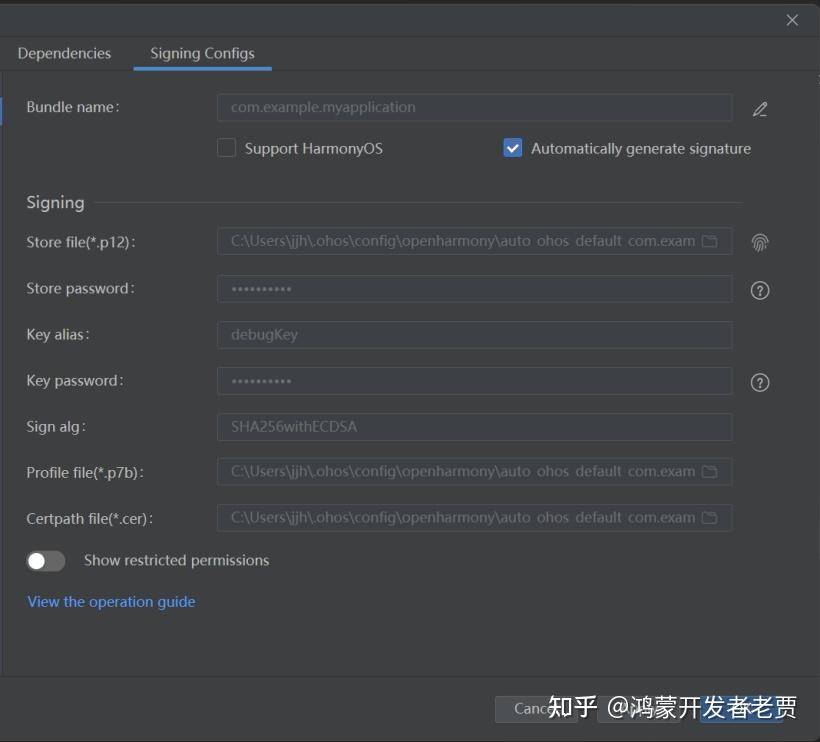The width and height of the screenshot is (820, 742).
Task: Open the folder browser for Certpath file
Action: [713, 517]
